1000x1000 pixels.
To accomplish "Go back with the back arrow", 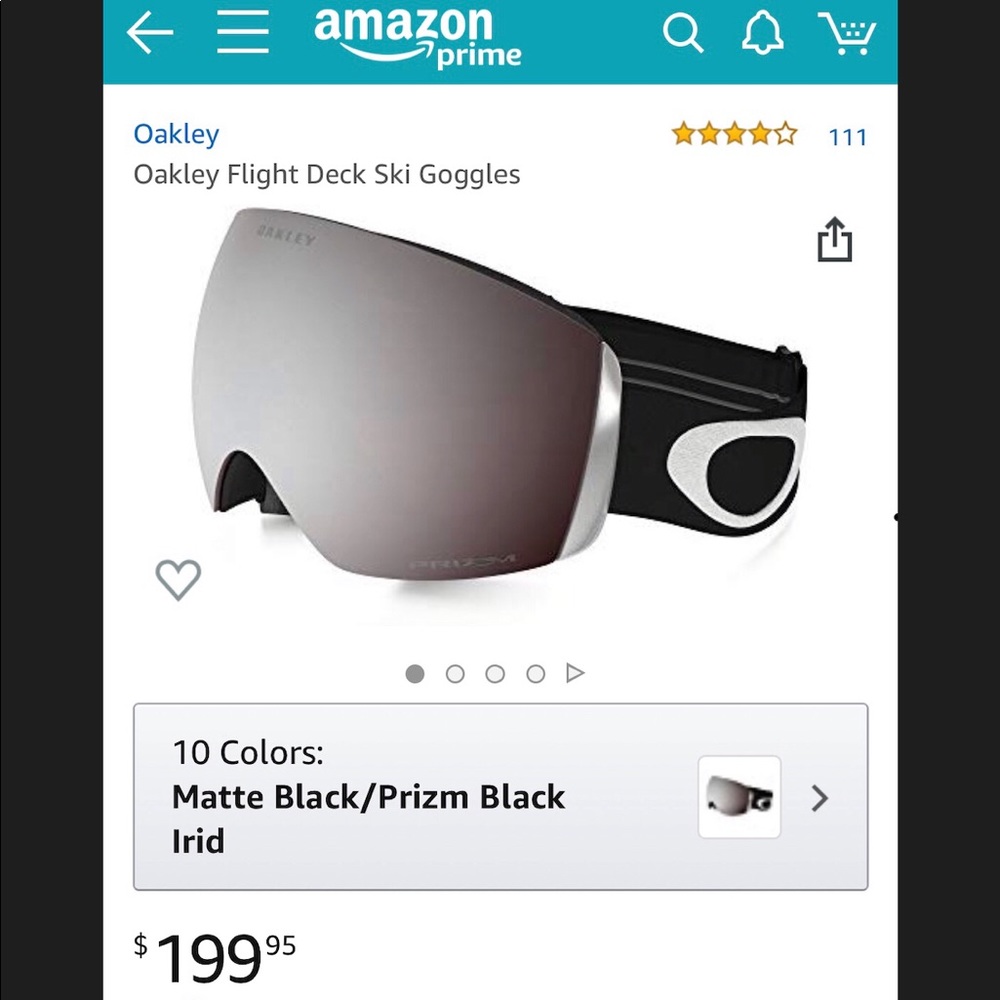I will point(150,33).
